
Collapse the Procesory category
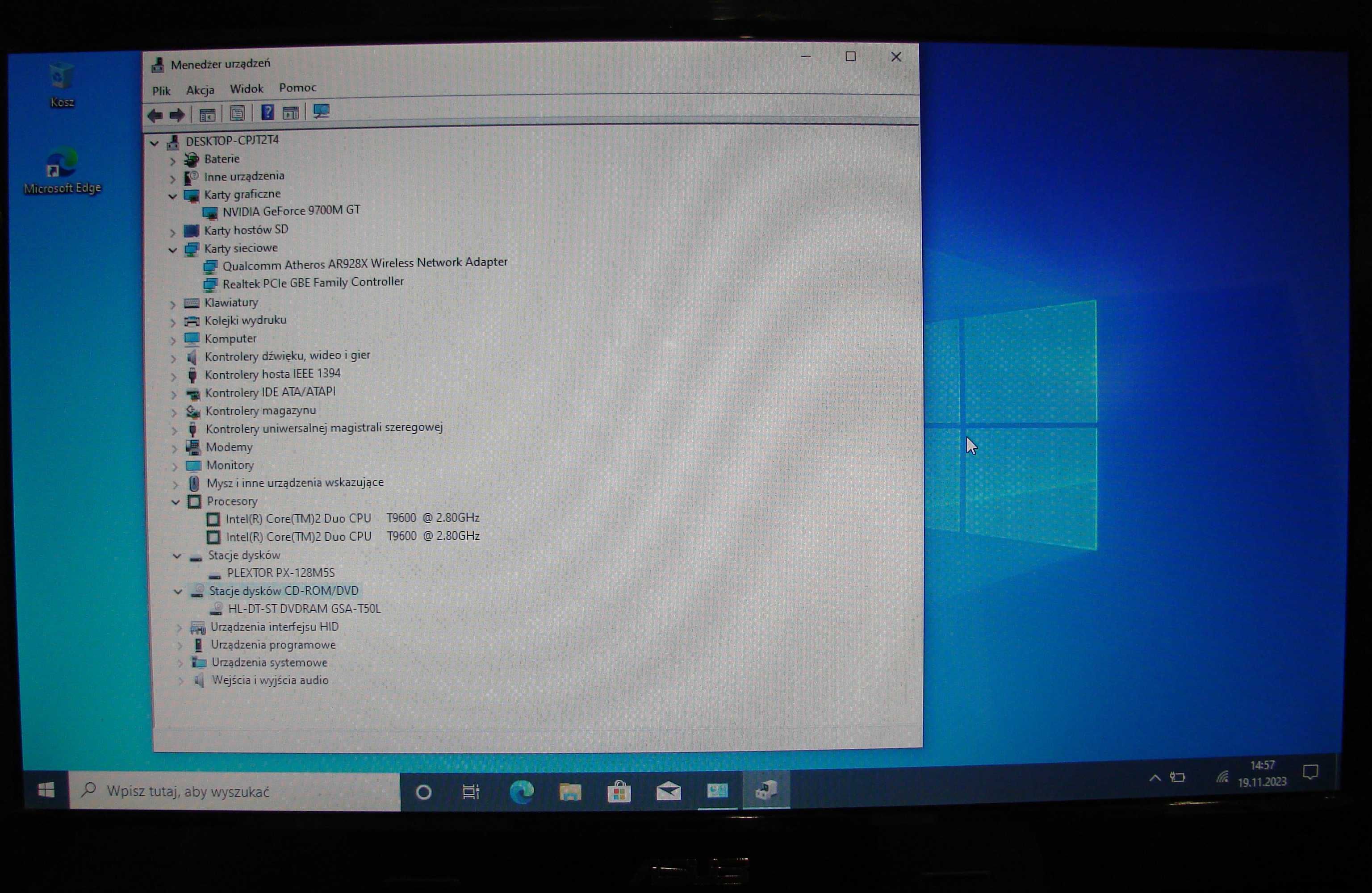(x=176, y=502)
